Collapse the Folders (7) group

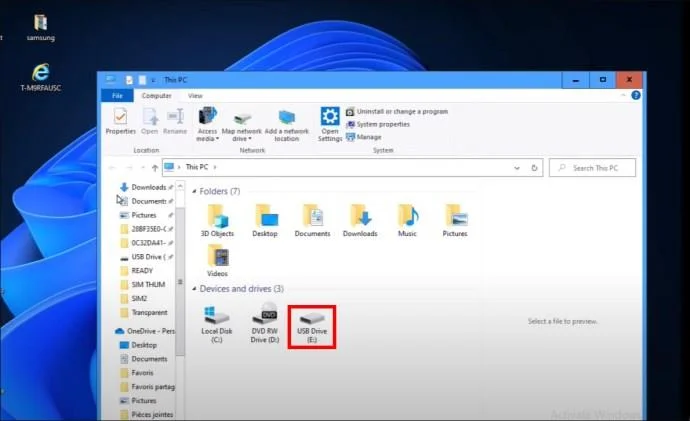pos(194,191)
